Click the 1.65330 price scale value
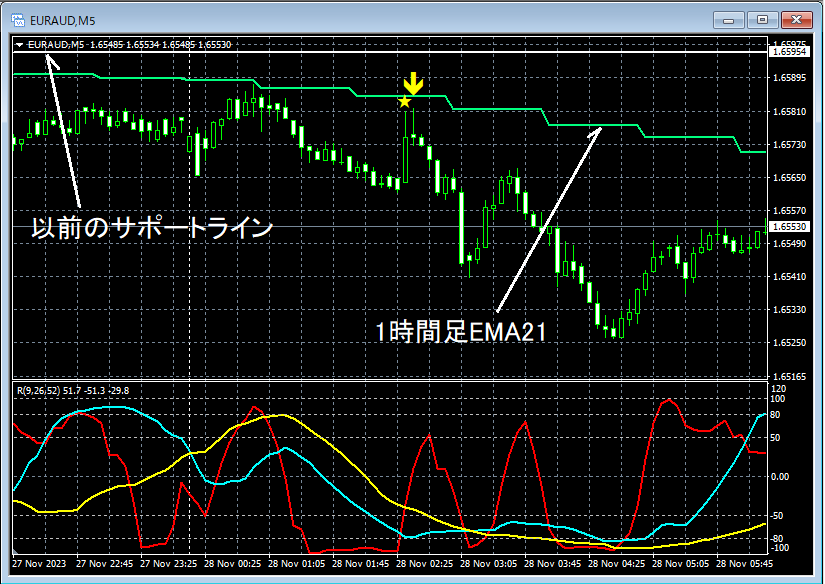 790,309
